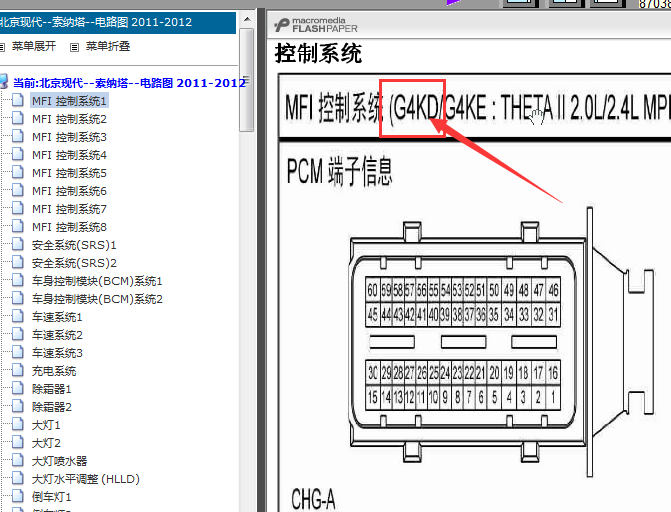Image resolution: width=671 pixels, height=512 pixels.
Task: Open MFI 控制系统5 tree item
Action: (x=69, y=173)
